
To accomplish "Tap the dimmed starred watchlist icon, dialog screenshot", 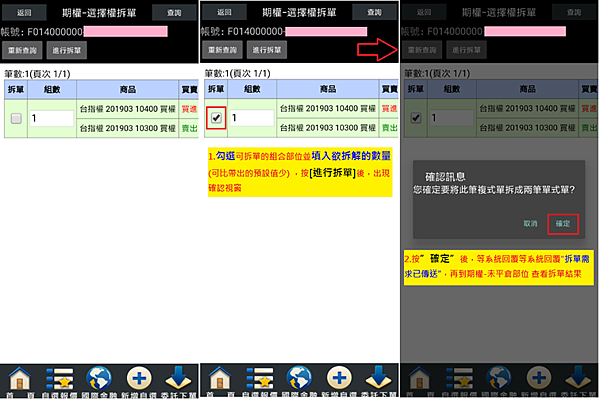I will click(460, 379).
